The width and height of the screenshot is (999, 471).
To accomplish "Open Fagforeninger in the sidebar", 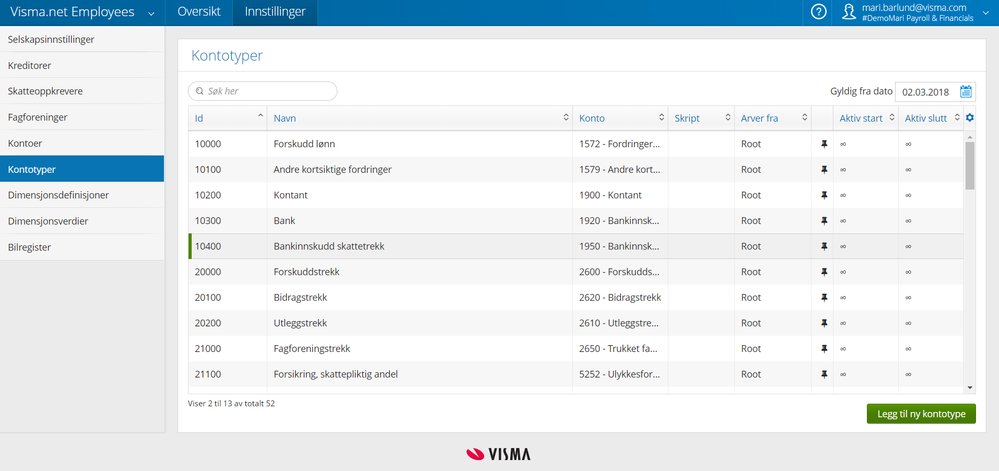I will (x=82, y=117).
